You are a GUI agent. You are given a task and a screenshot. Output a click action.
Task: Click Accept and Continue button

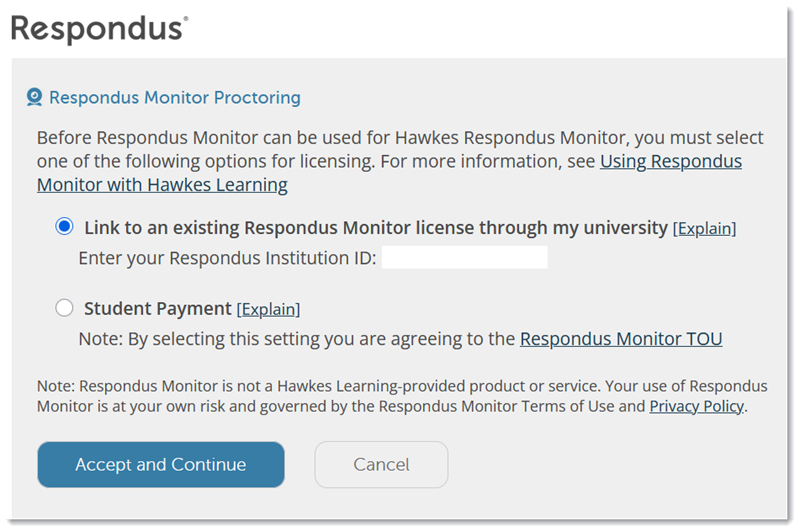click(161, 465)
